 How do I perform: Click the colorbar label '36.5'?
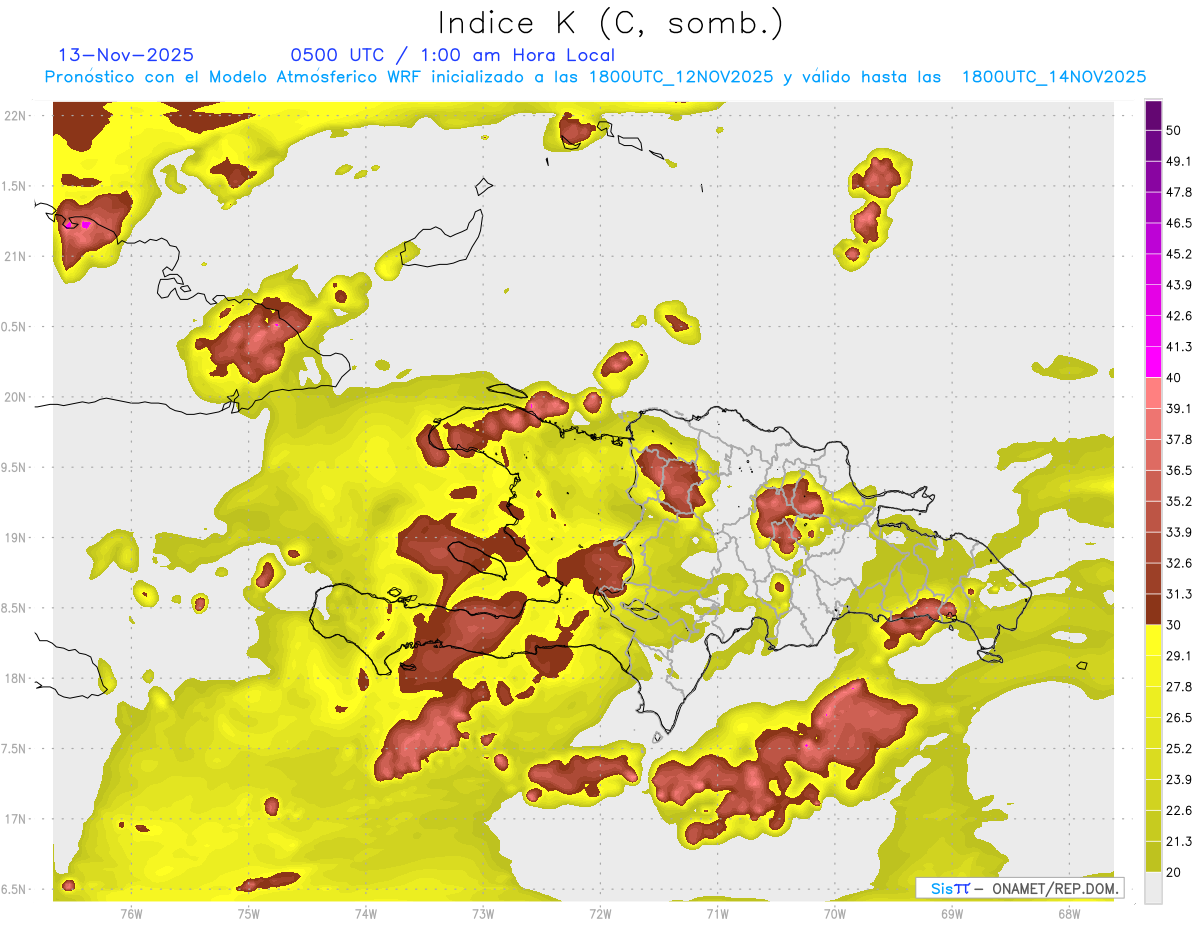pyautogui.click(x=1178, y=471)
